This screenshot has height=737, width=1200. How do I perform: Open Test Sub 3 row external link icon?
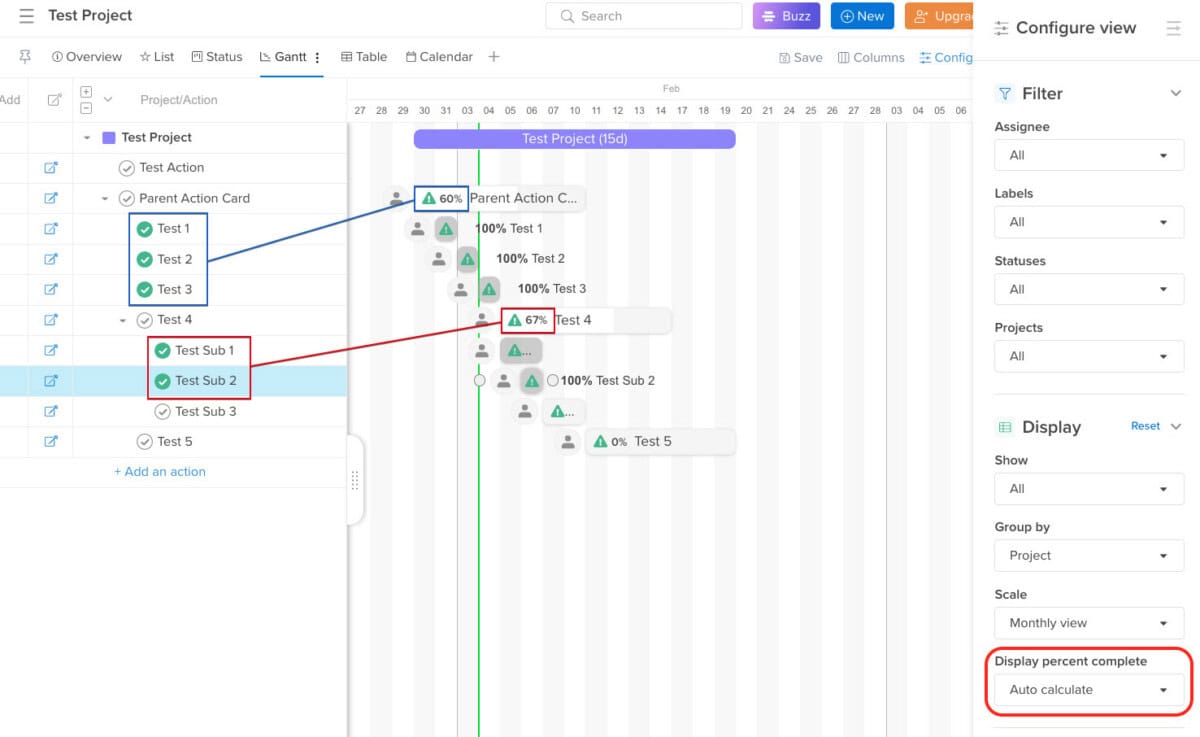[x=51, y=411]
